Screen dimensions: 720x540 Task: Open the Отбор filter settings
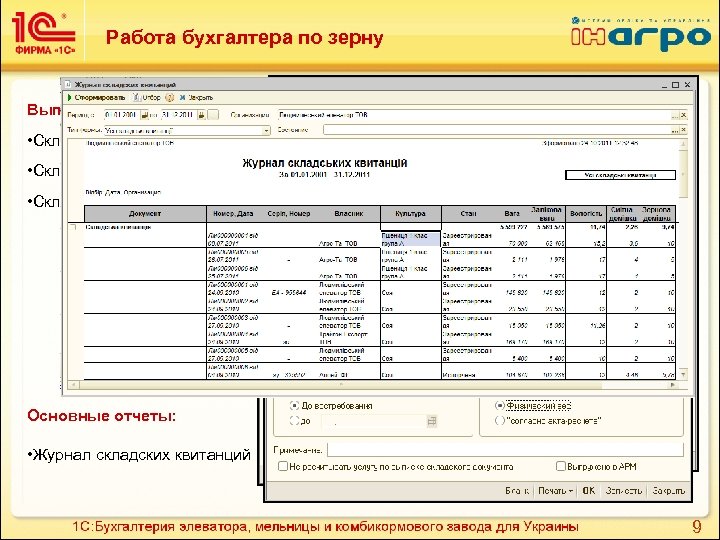(x=146, y=97)
